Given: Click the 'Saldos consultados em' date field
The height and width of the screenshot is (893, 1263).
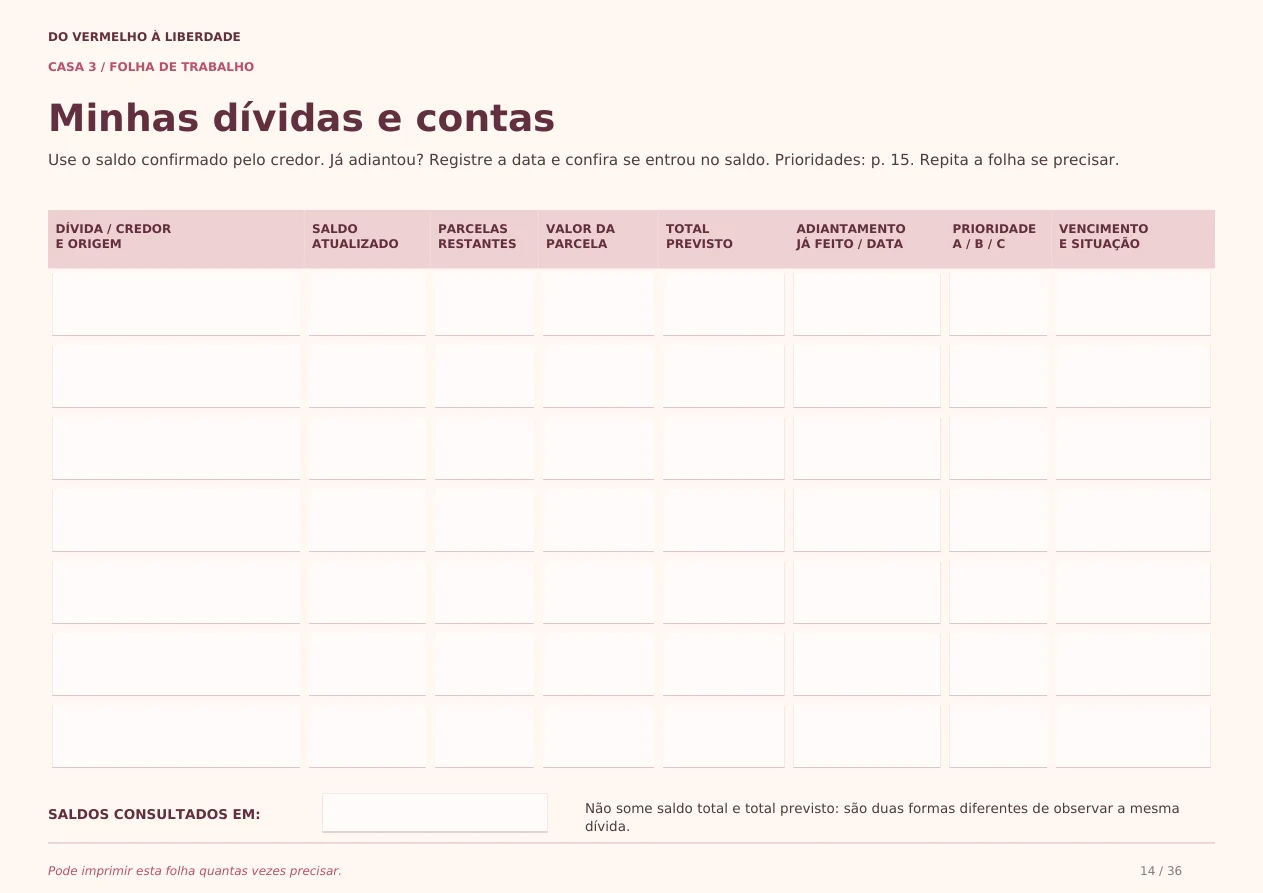Looking at the screenshot, I should point(435,813).
